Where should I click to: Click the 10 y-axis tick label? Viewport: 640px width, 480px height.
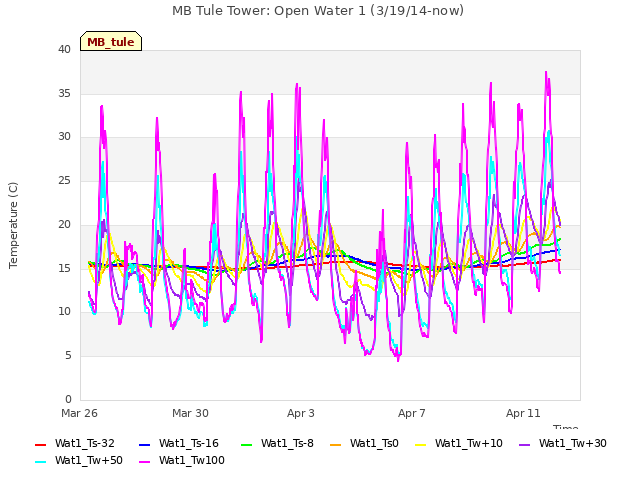pos(64,312)
